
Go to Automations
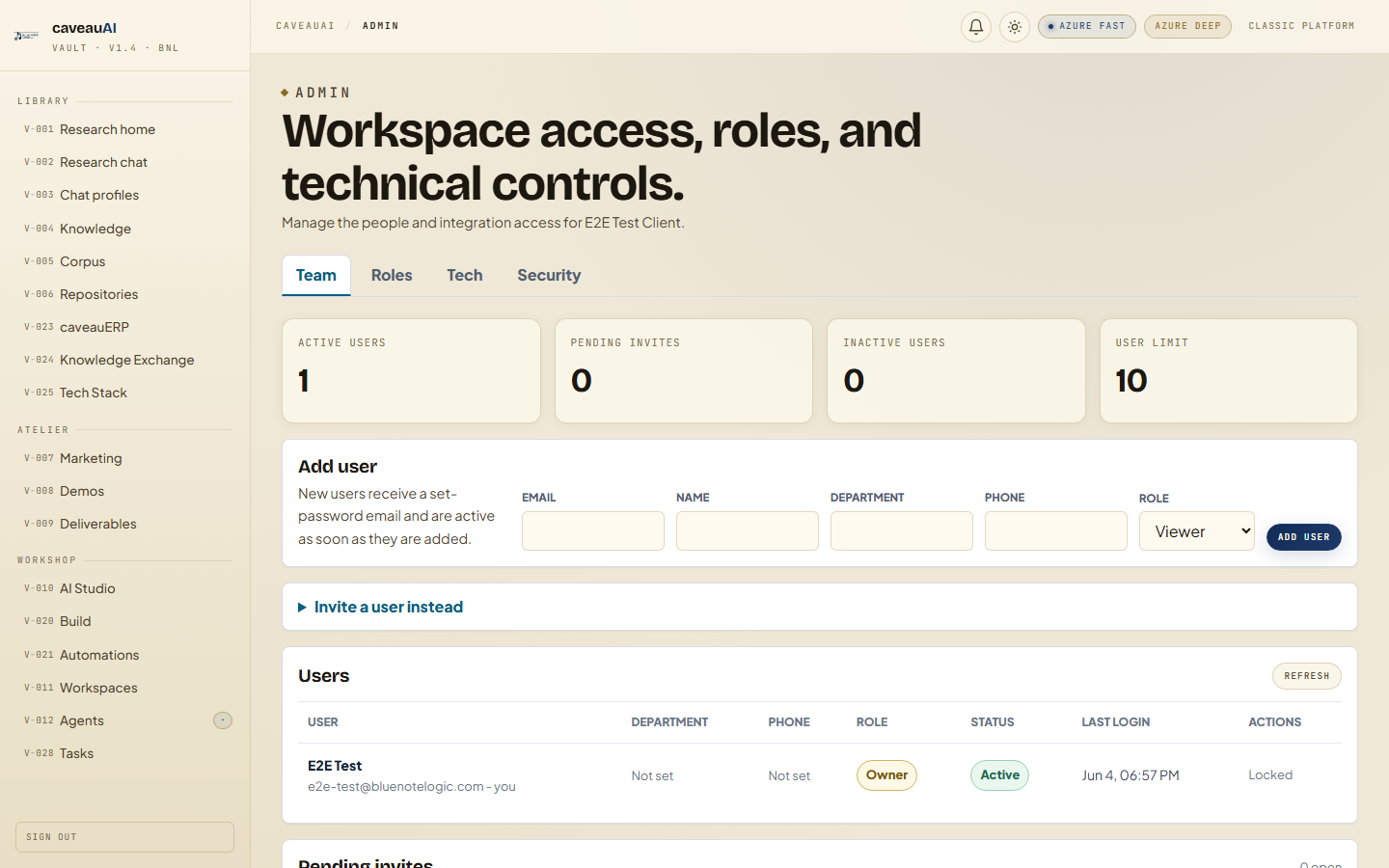pos(124,655)
